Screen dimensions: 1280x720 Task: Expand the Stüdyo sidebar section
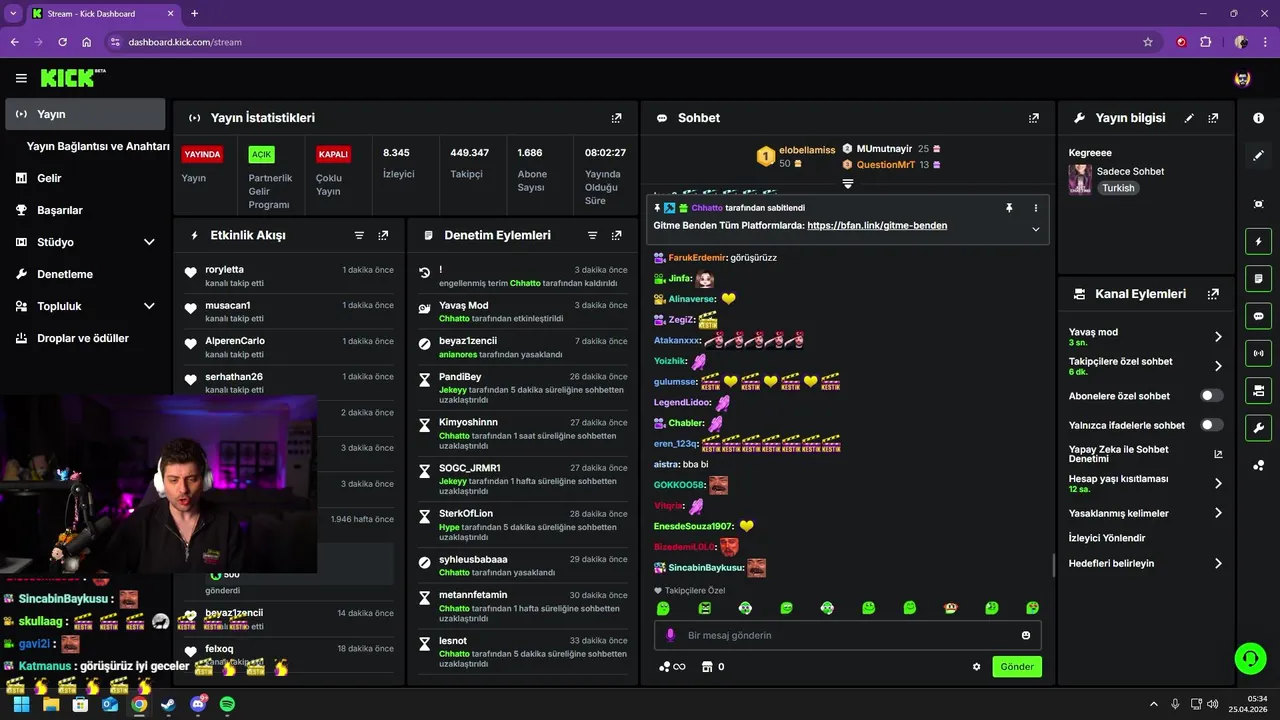click(x=149, y=242)
